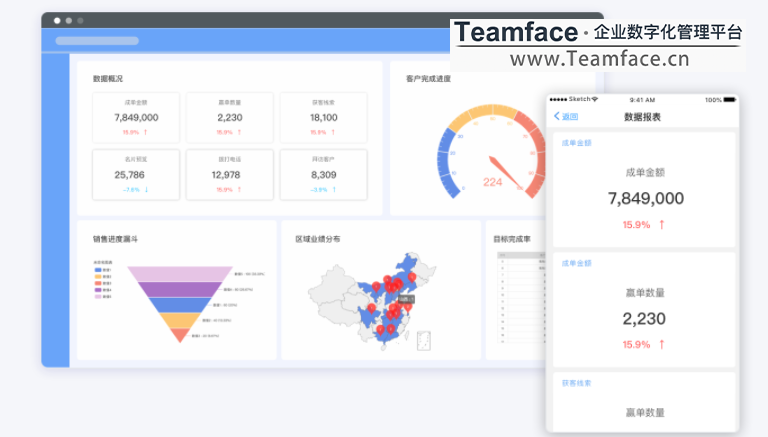This screenshot has width=768, height=437.
Task: Tap the battery icon in phone status bar
Action: [730, 99]
